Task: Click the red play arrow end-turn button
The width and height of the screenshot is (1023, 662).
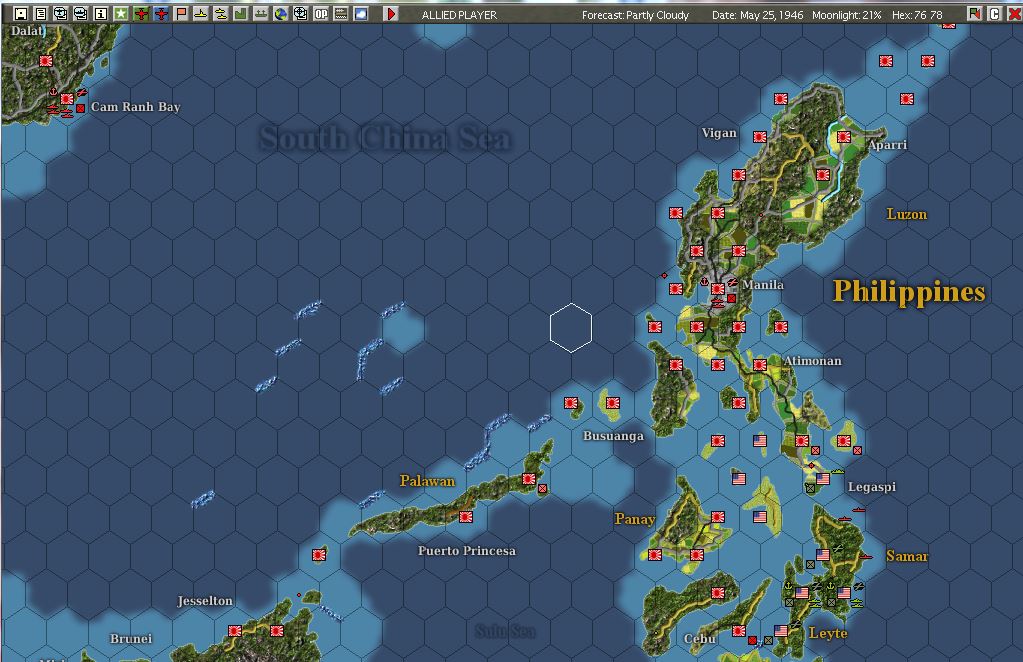Action: click(391, 14)
